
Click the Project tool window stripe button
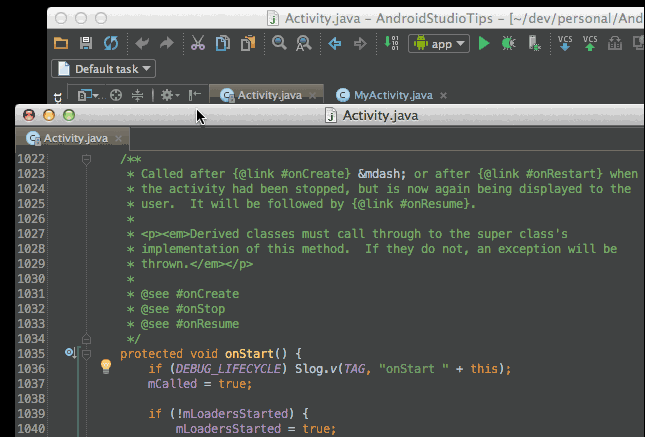click(58, 98)
